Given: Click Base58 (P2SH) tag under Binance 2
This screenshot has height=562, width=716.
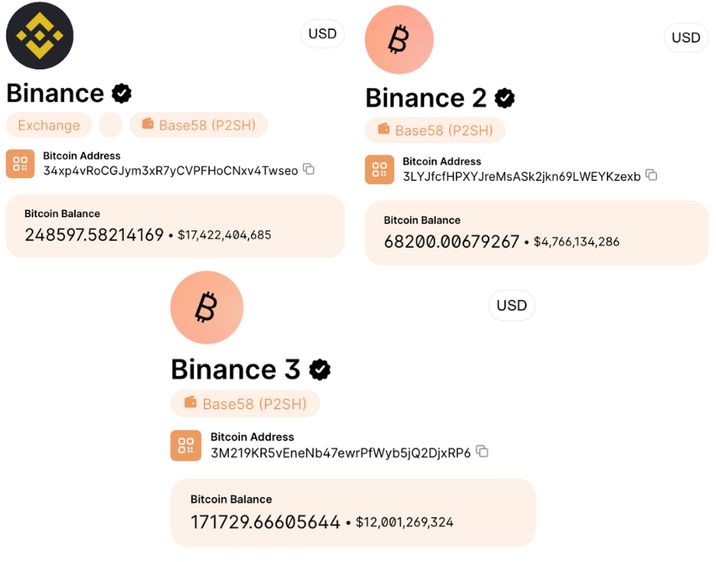Looking at the screenshot, I should coord(435,130).
